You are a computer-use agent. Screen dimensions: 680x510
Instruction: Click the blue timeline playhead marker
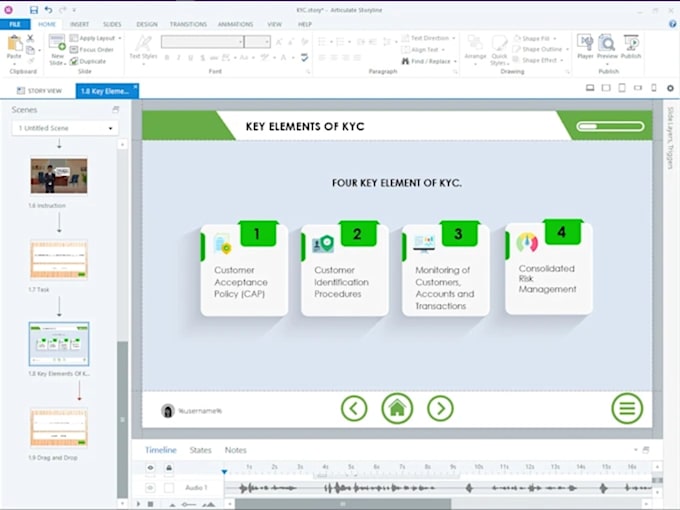click(224, 471)
